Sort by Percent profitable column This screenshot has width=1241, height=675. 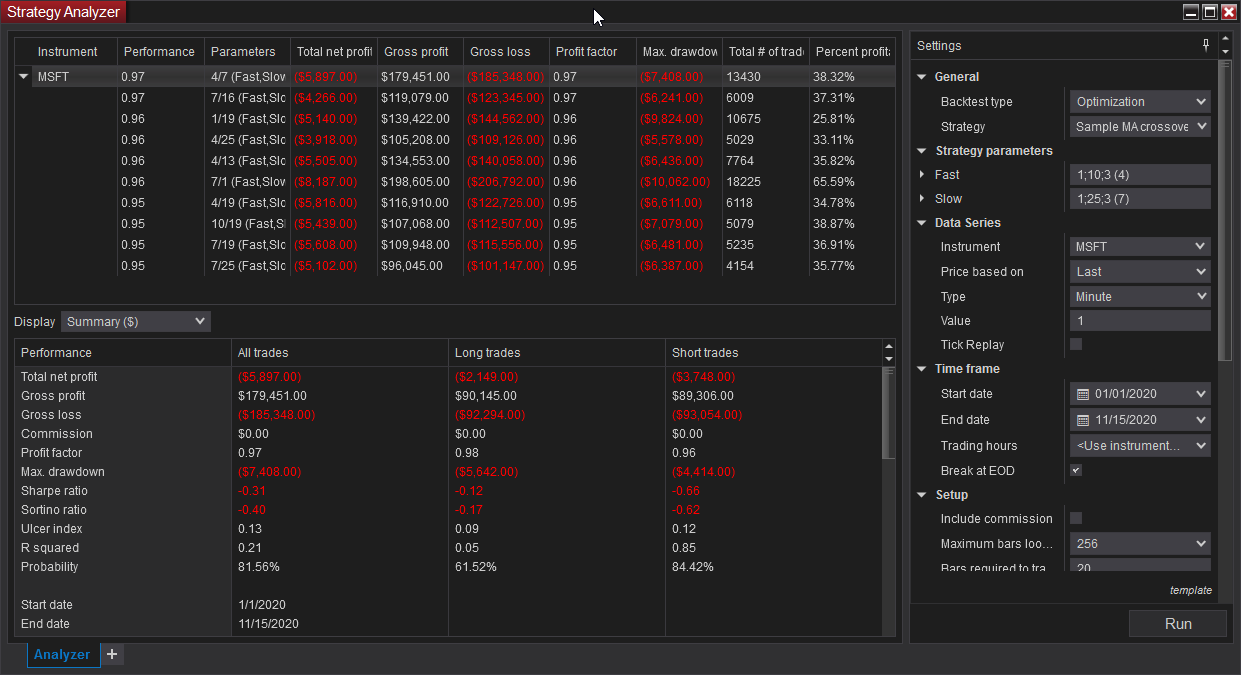coord(851,52)
